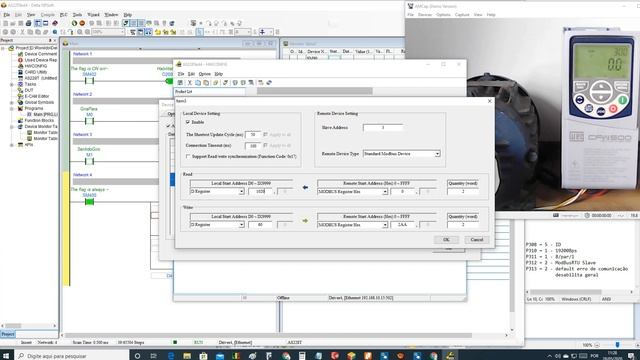Click the first icon in HWCONFIG toolbar
The height and width of the screenshot is (360, 640).
180,82
